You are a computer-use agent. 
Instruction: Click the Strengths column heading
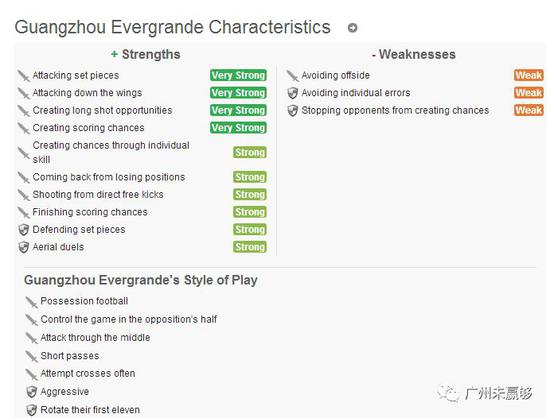point(146,54)
